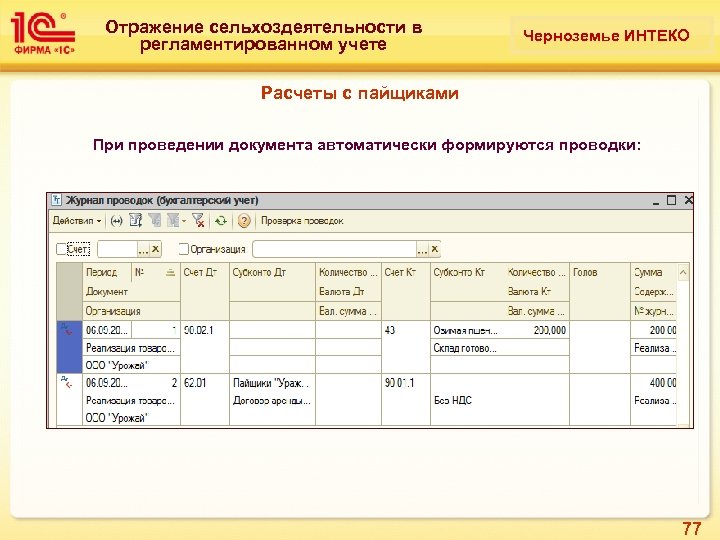This screenshot has width=720, height=540.
Task: Click the filter history funnel icon
Action: 173,221
